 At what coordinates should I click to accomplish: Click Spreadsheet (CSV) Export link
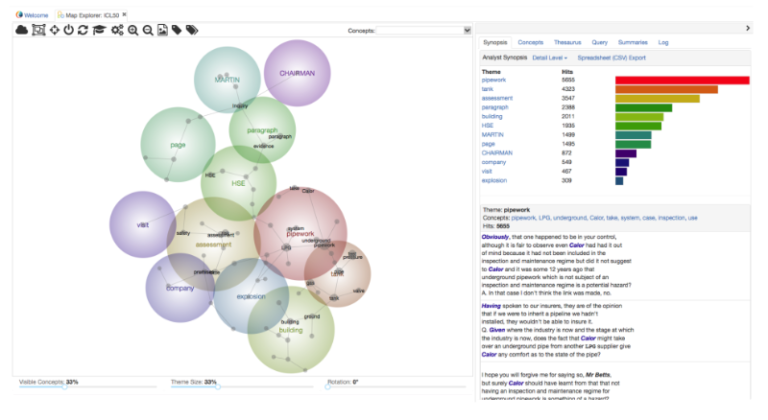[x=612, y=58]
